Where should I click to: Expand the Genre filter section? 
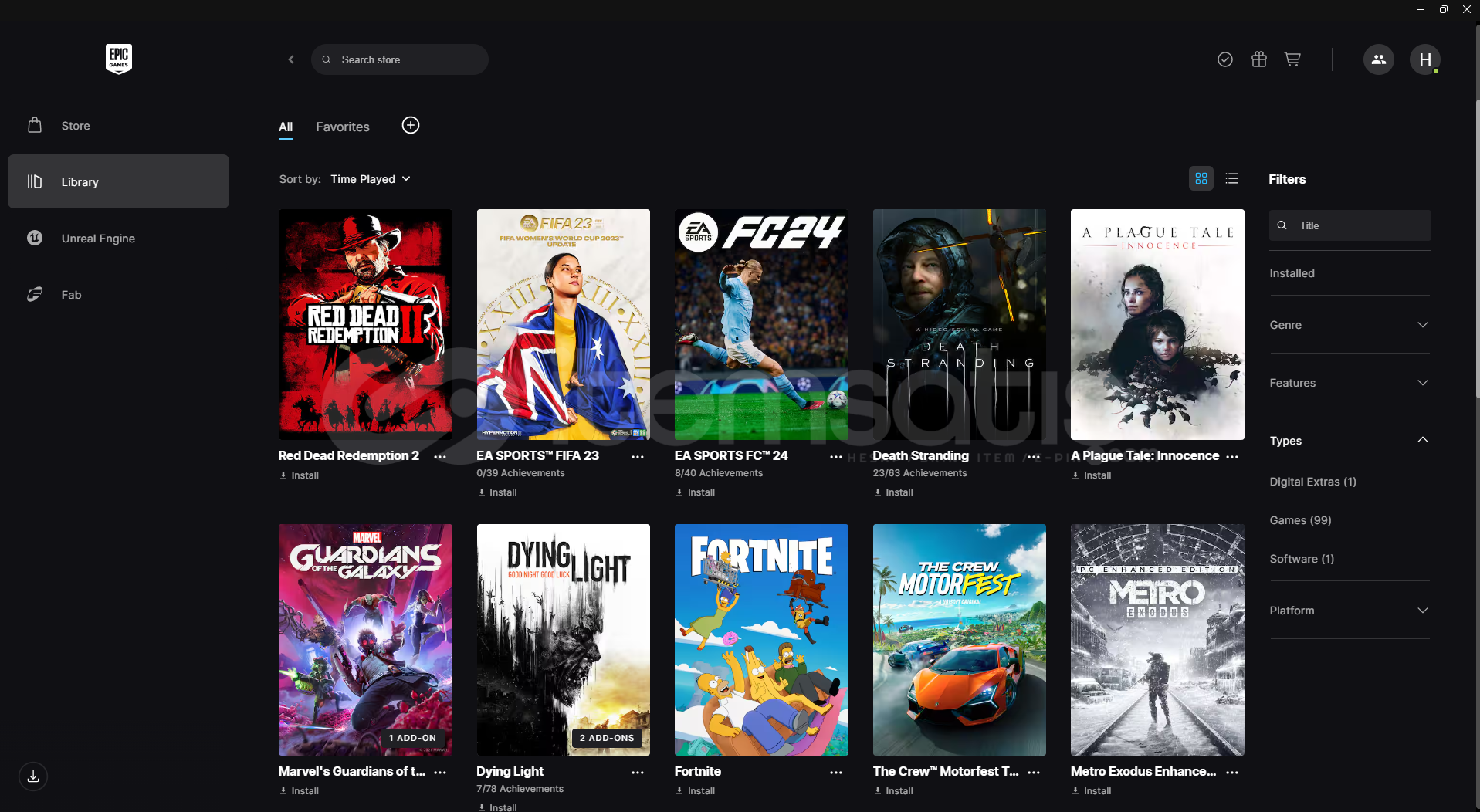click(1349, 325)
